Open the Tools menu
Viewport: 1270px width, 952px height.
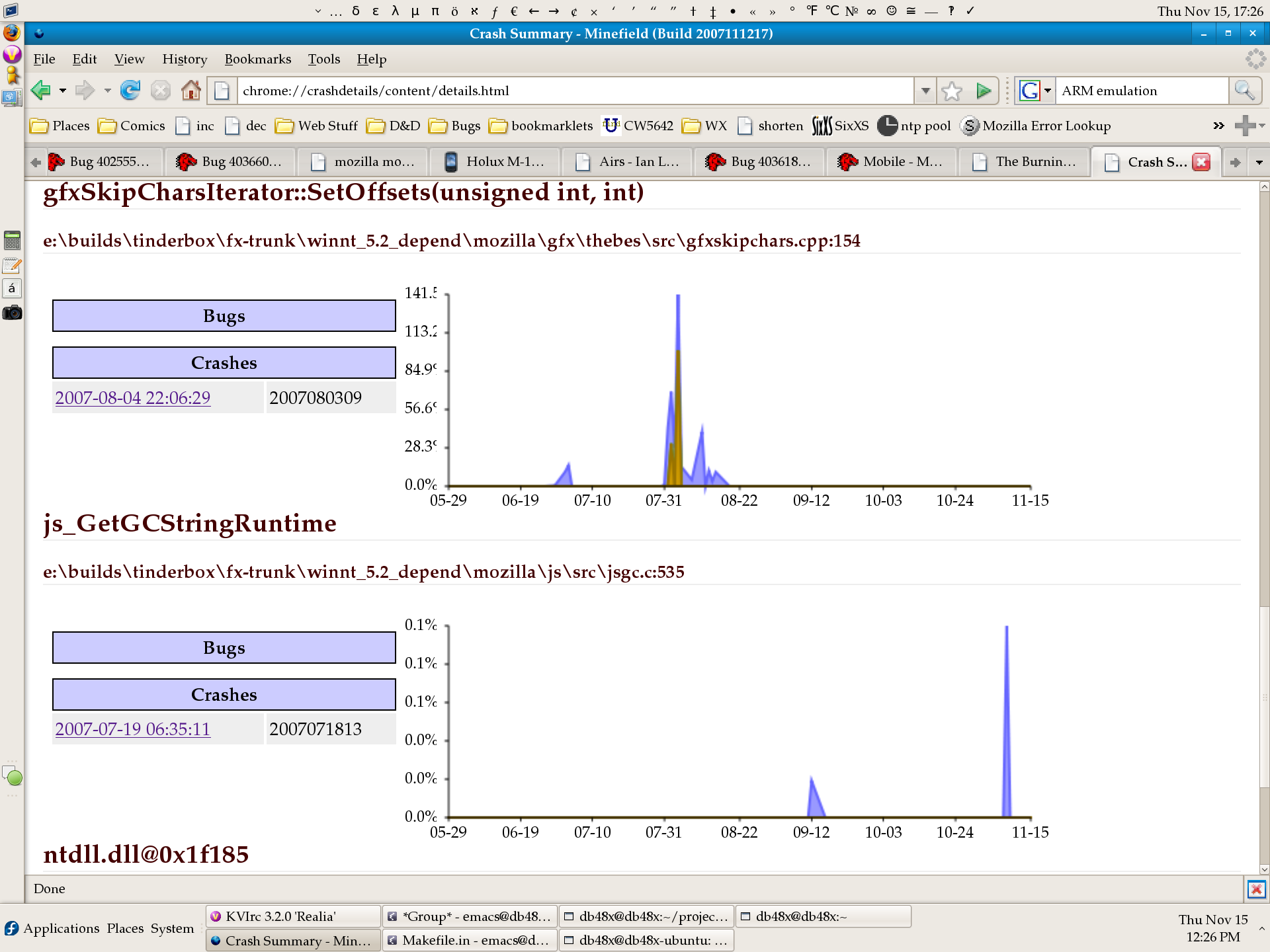tap(324, 59)
